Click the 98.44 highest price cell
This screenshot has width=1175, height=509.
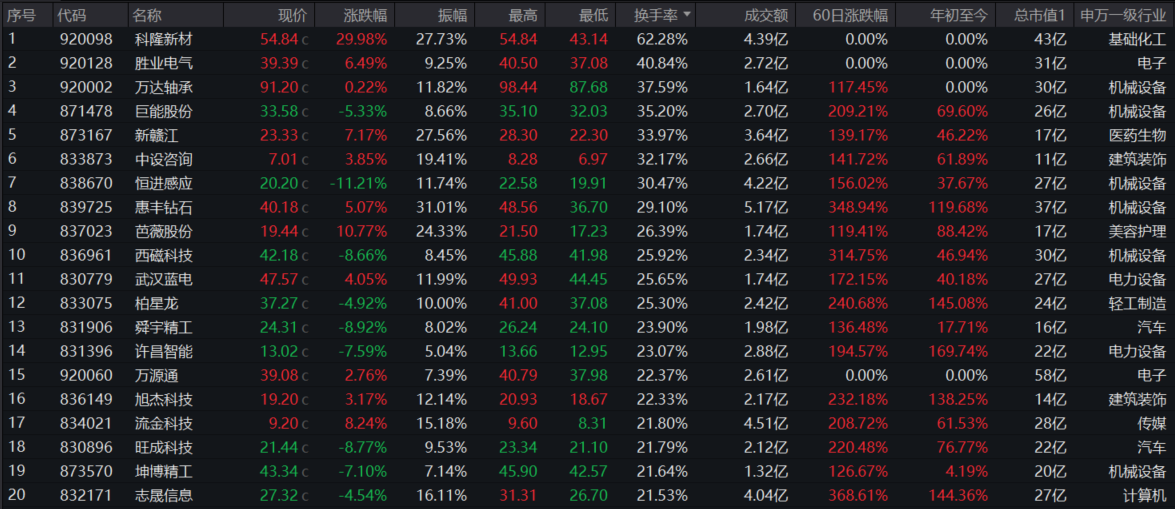click(519, 87)
